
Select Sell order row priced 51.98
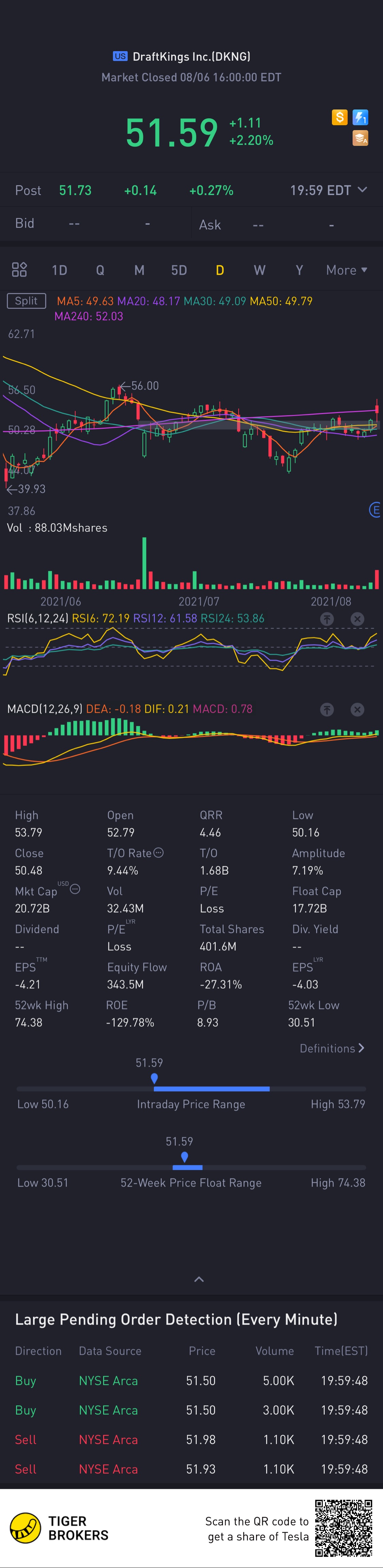pos(191,1439)
